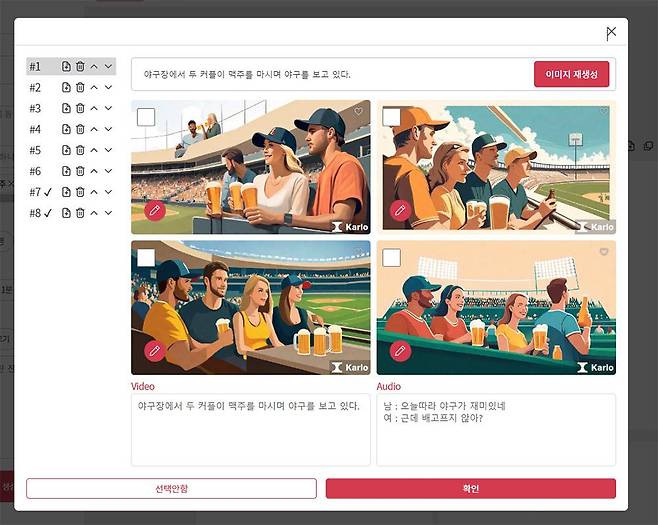
Task: Delete scene #3 with the trash icon
Action: click(x=80, y=108)
